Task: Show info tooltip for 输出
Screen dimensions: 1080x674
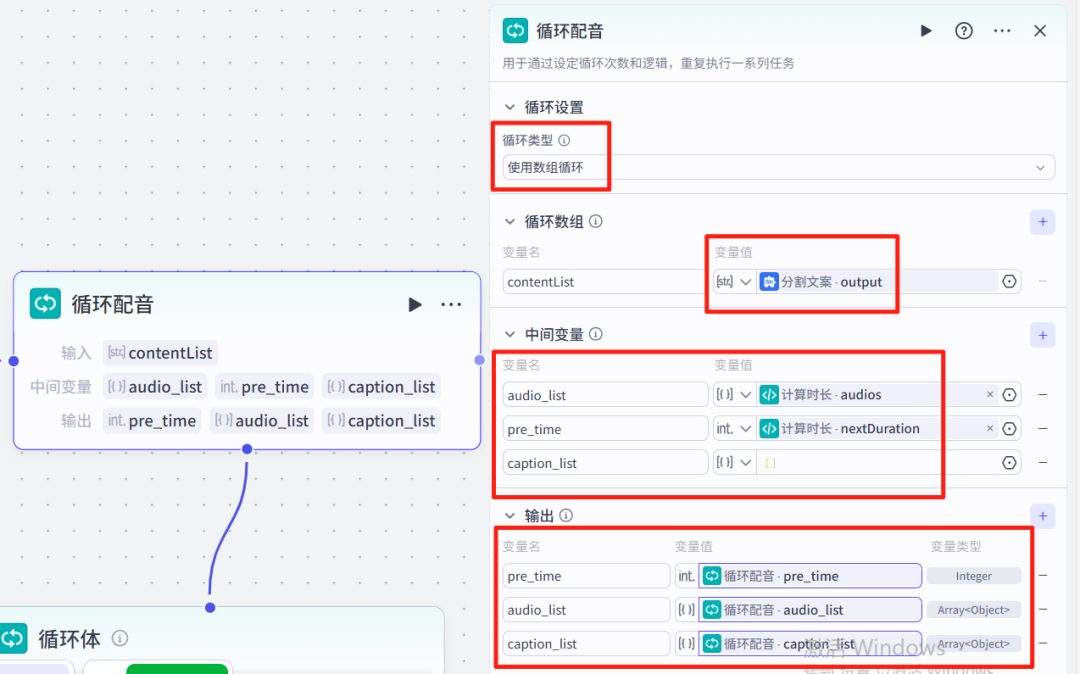Action: [566, 515]
